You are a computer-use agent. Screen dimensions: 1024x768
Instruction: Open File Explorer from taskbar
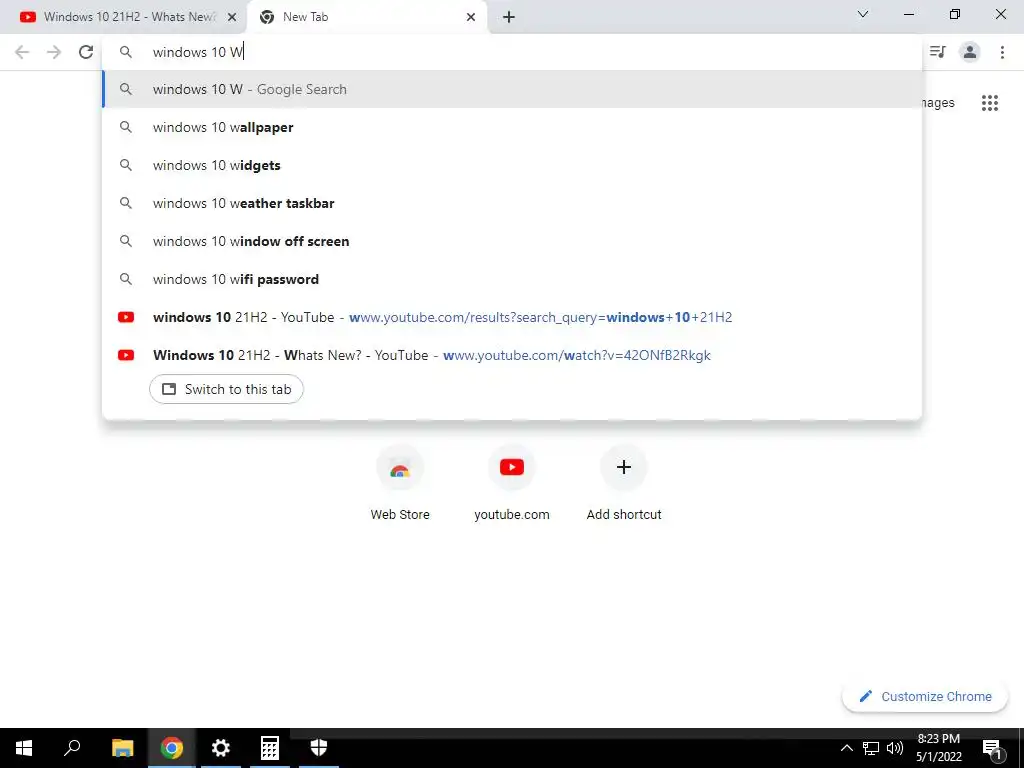(122, 748)
